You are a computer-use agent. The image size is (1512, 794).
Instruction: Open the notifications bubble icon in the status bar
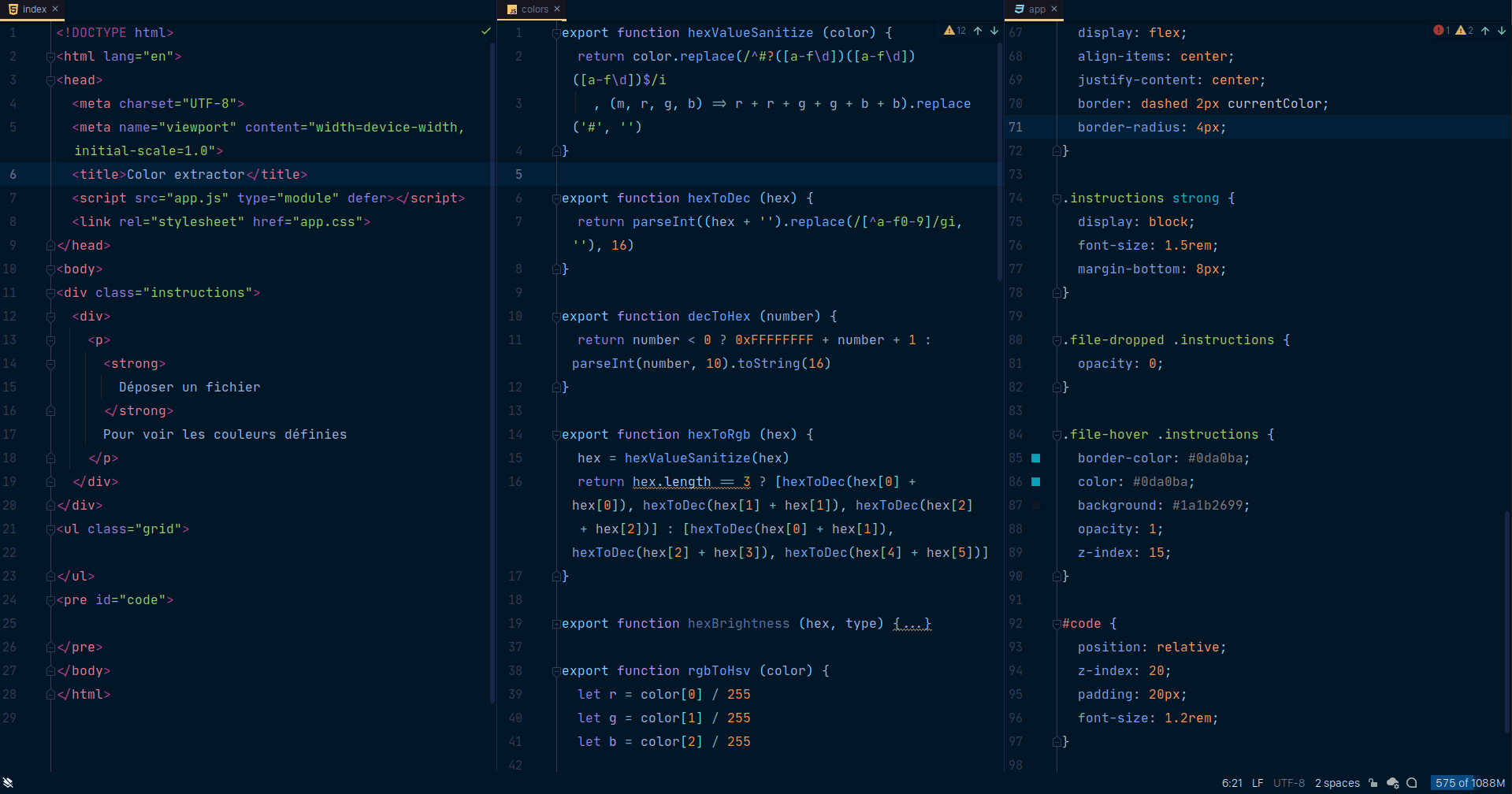click(x=1412, y=783)
